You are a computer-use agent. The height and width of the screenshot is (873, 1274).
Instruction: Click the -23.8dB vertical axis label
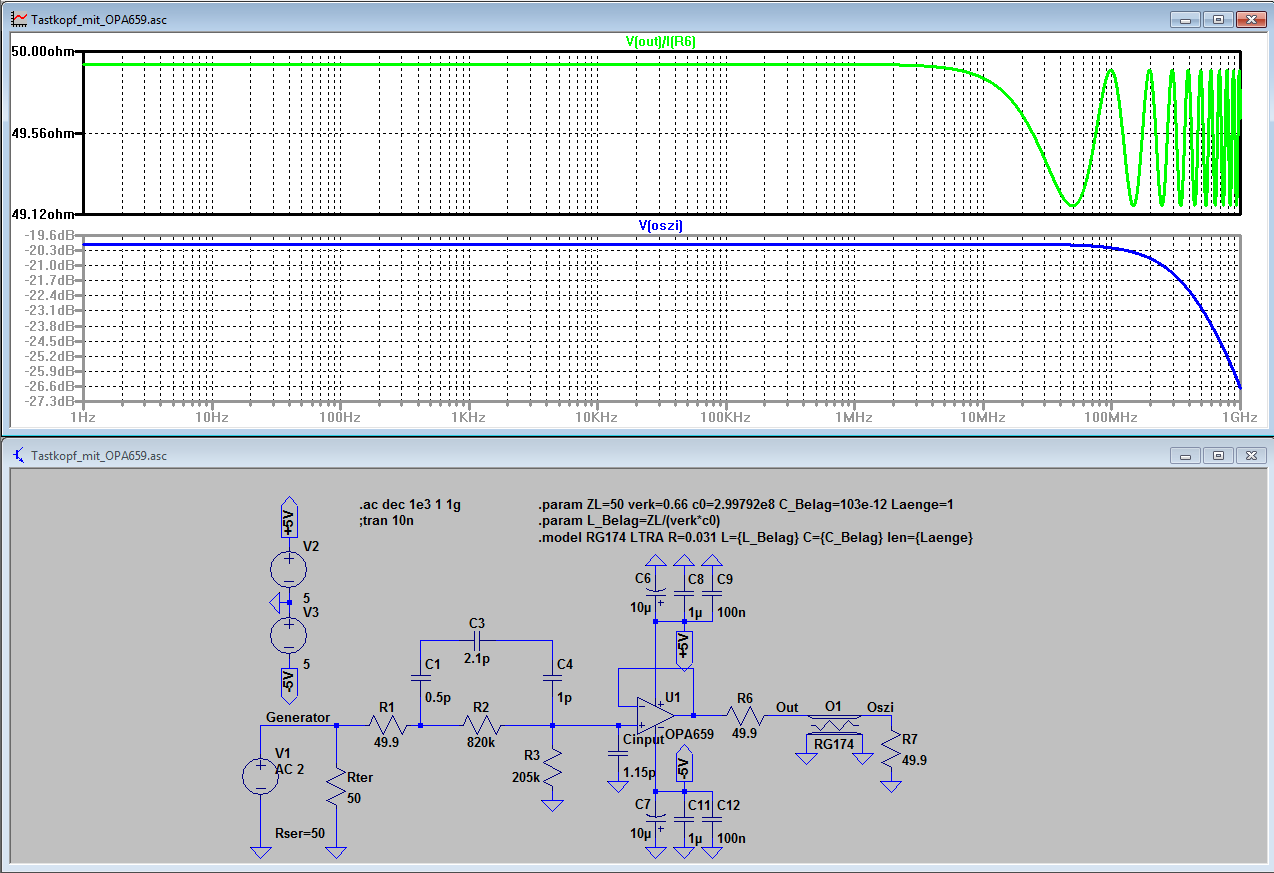point(51,326)
